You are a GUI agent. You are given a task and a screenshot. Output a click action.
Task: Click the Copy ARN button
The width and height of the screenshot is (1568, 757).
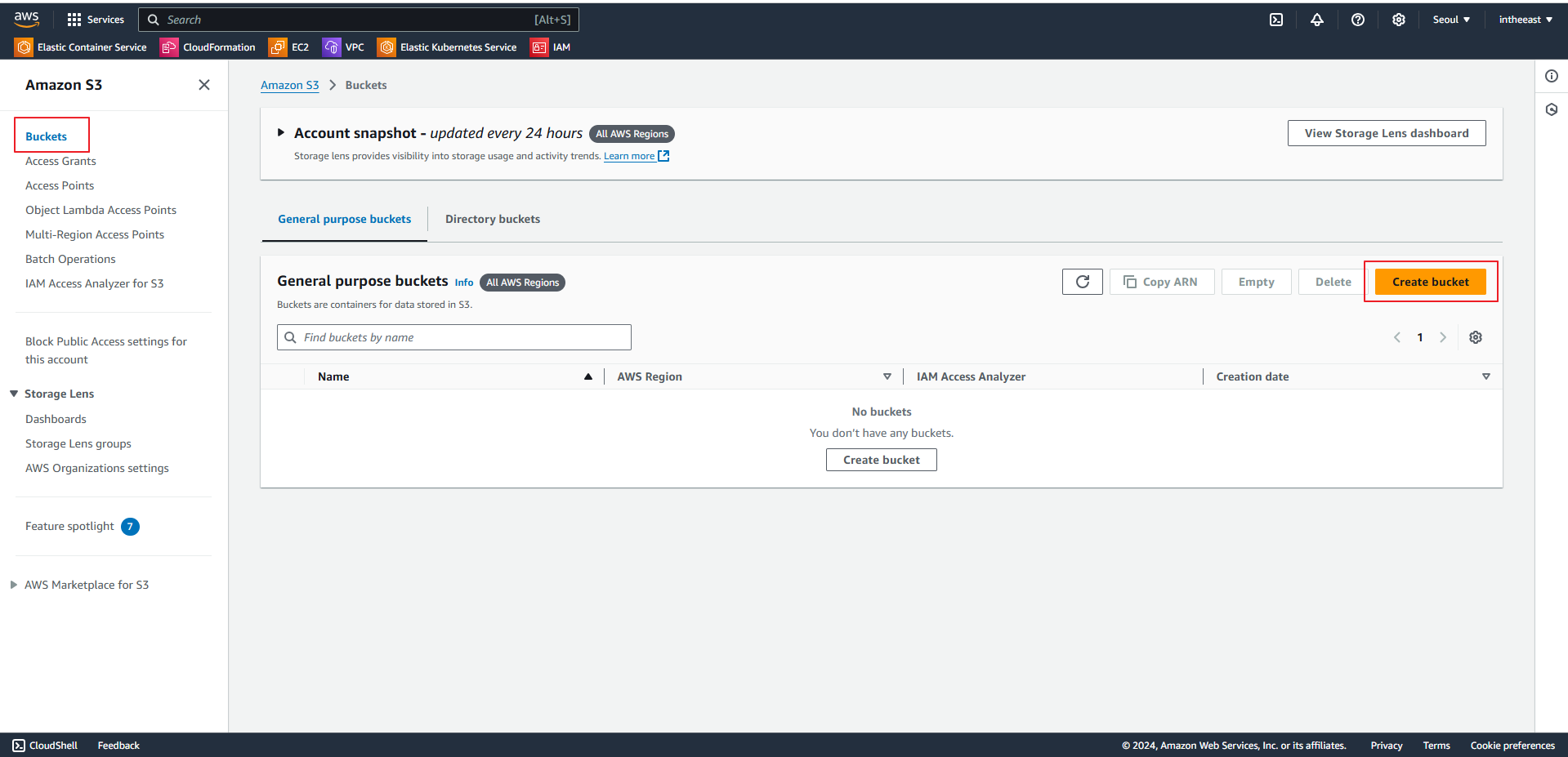point(1162,282)
